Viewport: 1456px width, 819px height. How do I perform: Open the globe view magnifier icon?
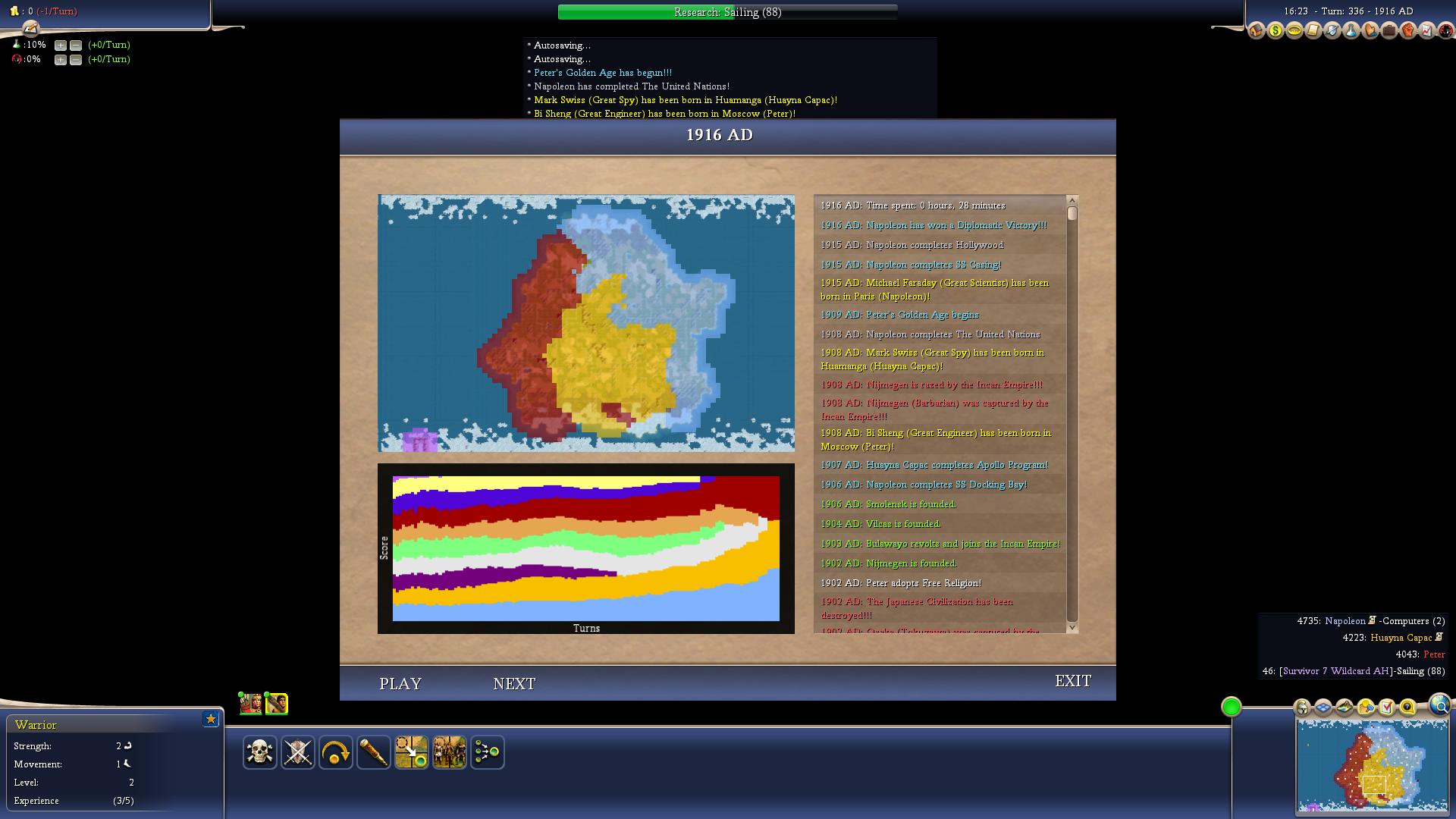tap(1440, 705)
